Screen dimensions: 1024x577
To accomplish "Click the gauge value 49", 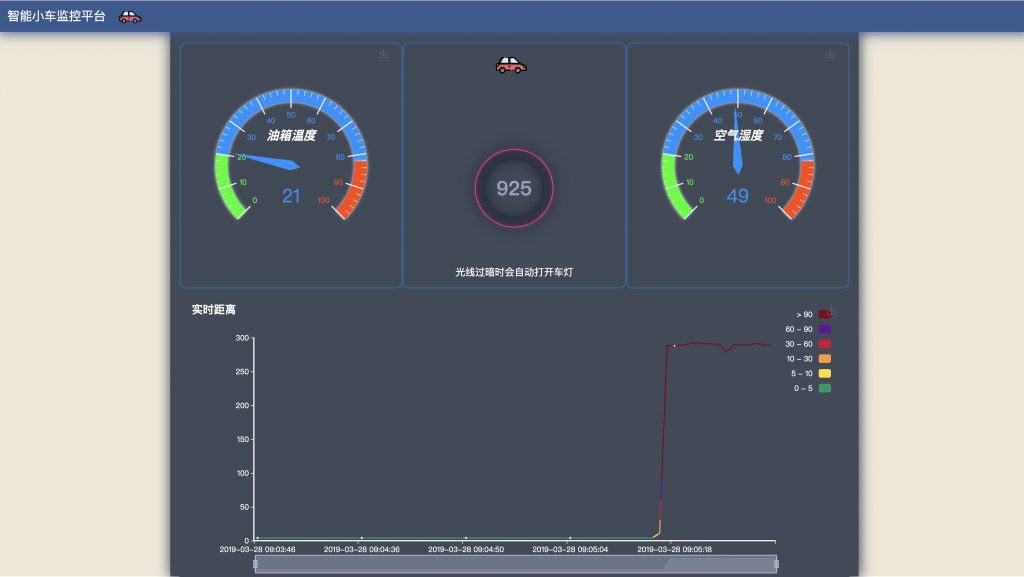I will 738,196.
